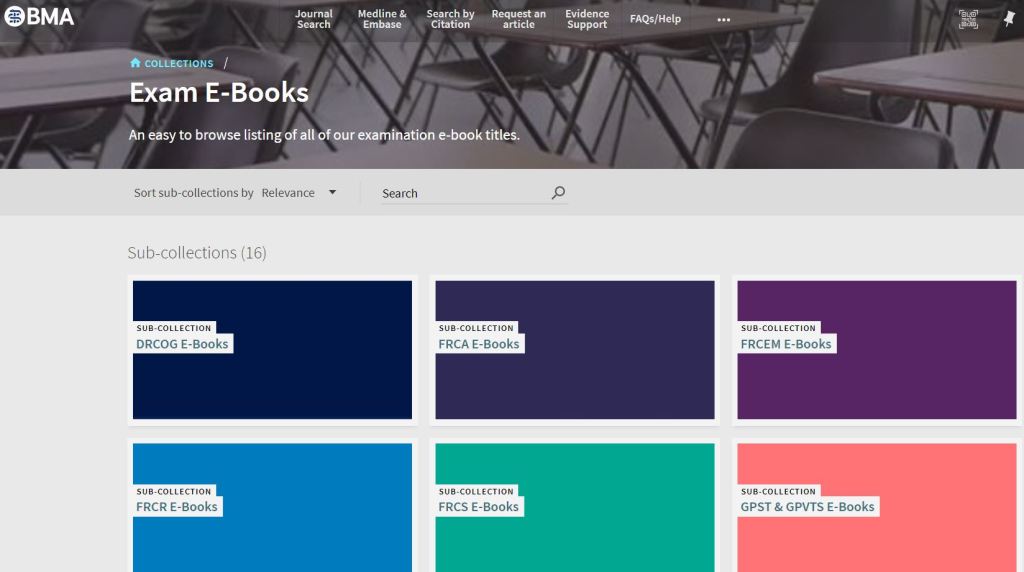
Task: Navigate to Evidence Support
Action: tap(587, 19)
